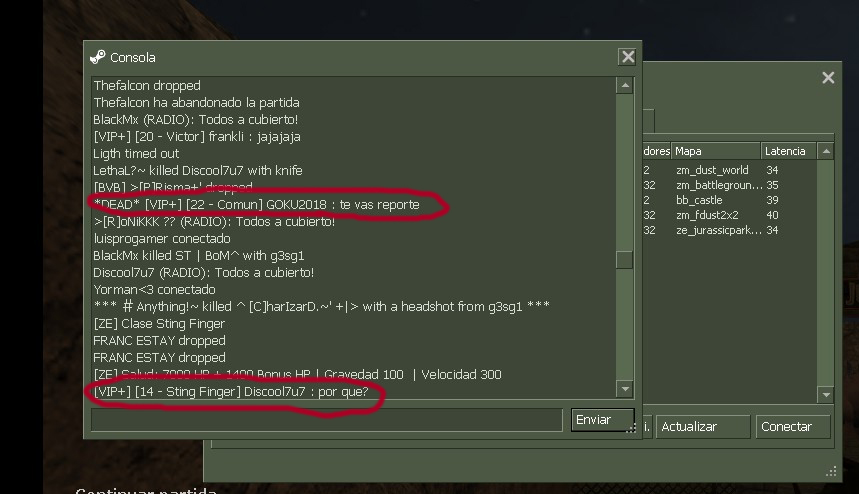The image size is (859, 494).
Task: Select the zm_dust_world server row
Action: coord(730,170)
